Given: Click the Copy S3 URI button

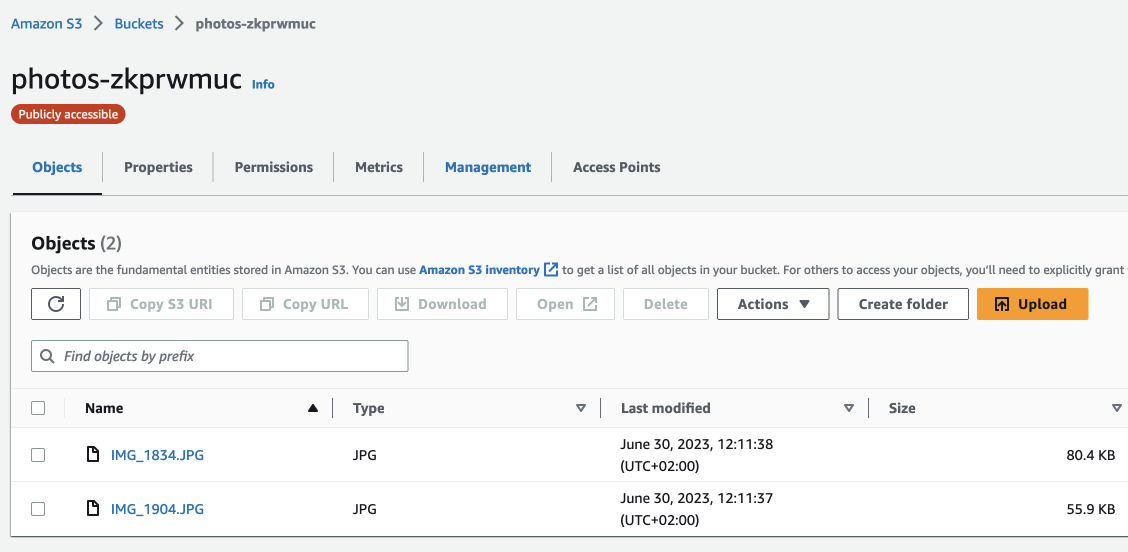Looking at the screenshot, I should pos(160,304).
